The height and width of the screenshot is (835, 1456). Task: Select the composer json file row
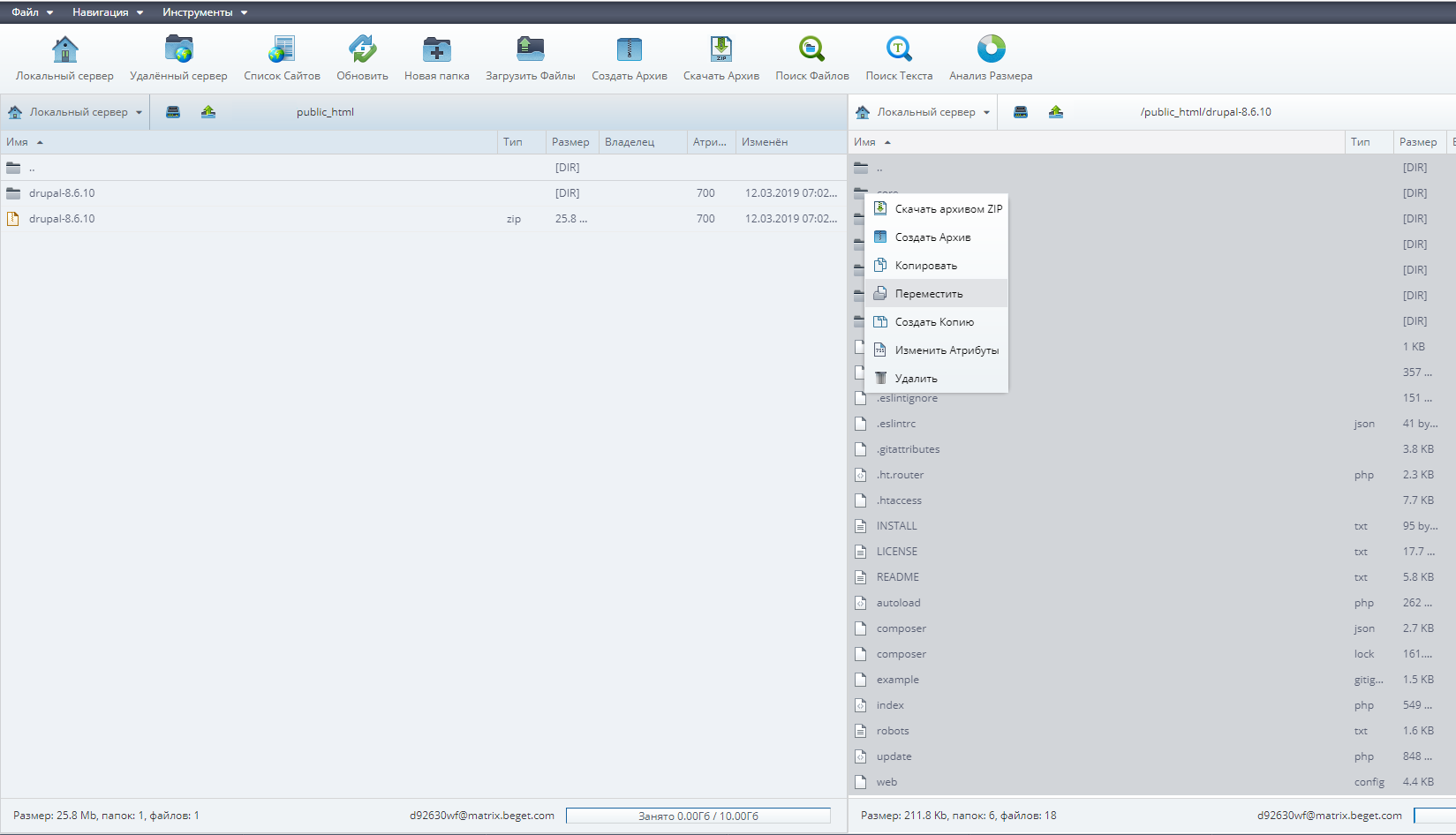pyautogui.click(x=1151, y=628)
